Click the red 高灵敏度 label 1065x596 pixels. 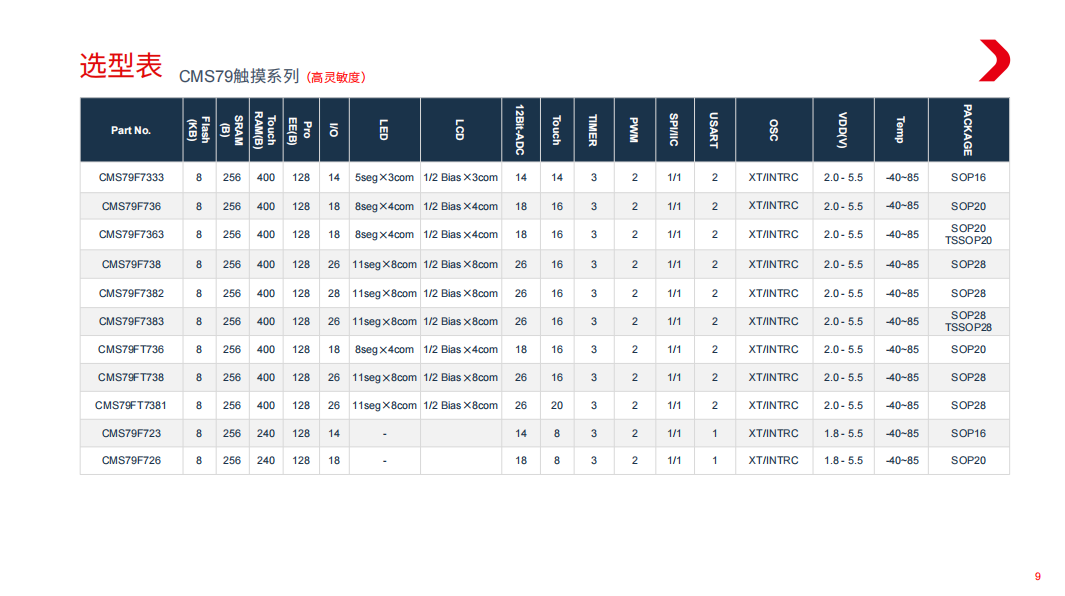pos(336,77)
